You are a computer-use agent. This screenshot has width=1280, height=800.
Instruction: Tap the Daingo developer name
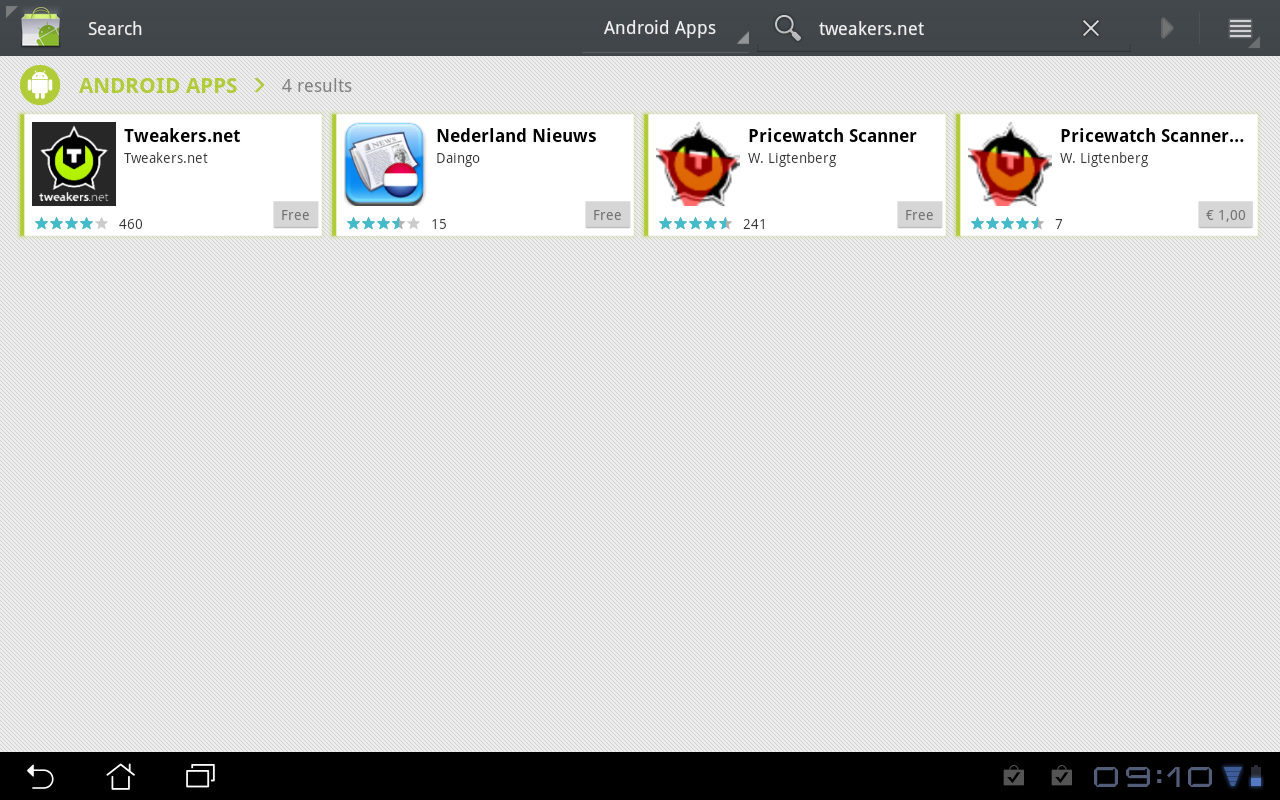coord(458,158)
